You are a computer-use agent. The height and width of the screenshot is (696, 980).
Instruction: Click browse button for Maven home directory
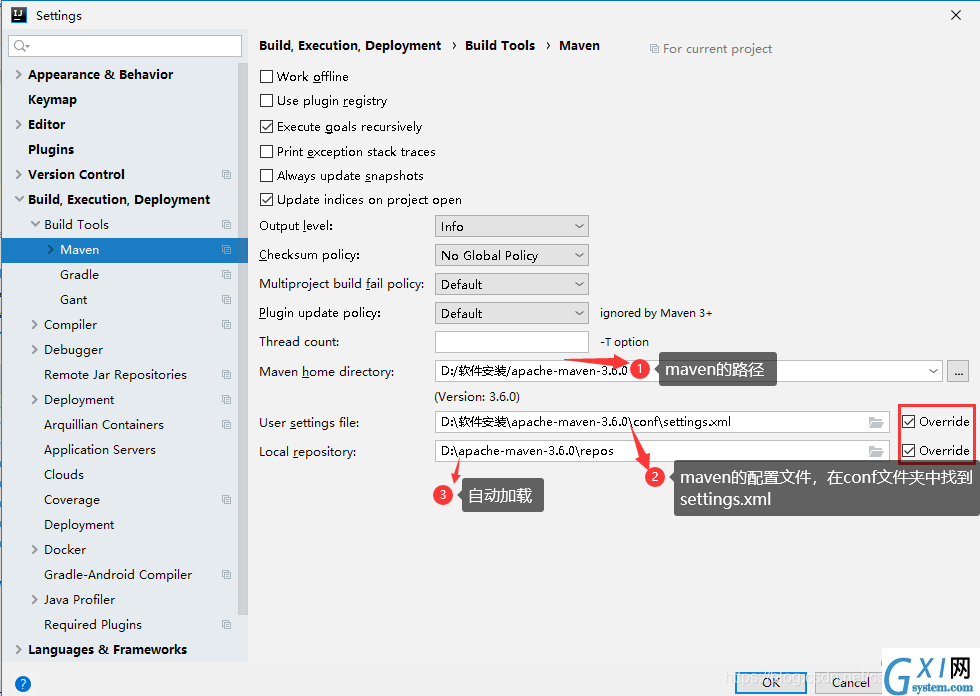[x=958, y=371]
